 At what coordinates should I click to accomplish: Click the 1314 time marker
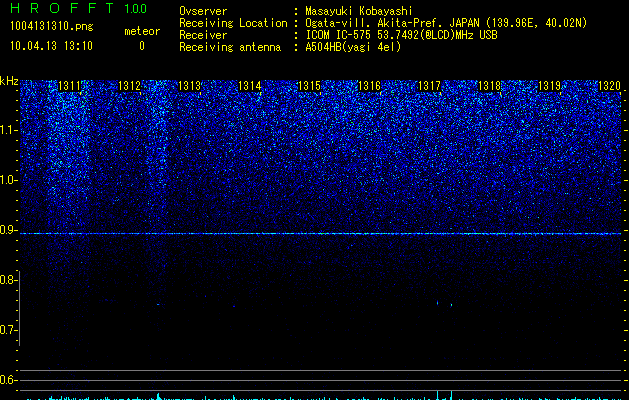250,86
